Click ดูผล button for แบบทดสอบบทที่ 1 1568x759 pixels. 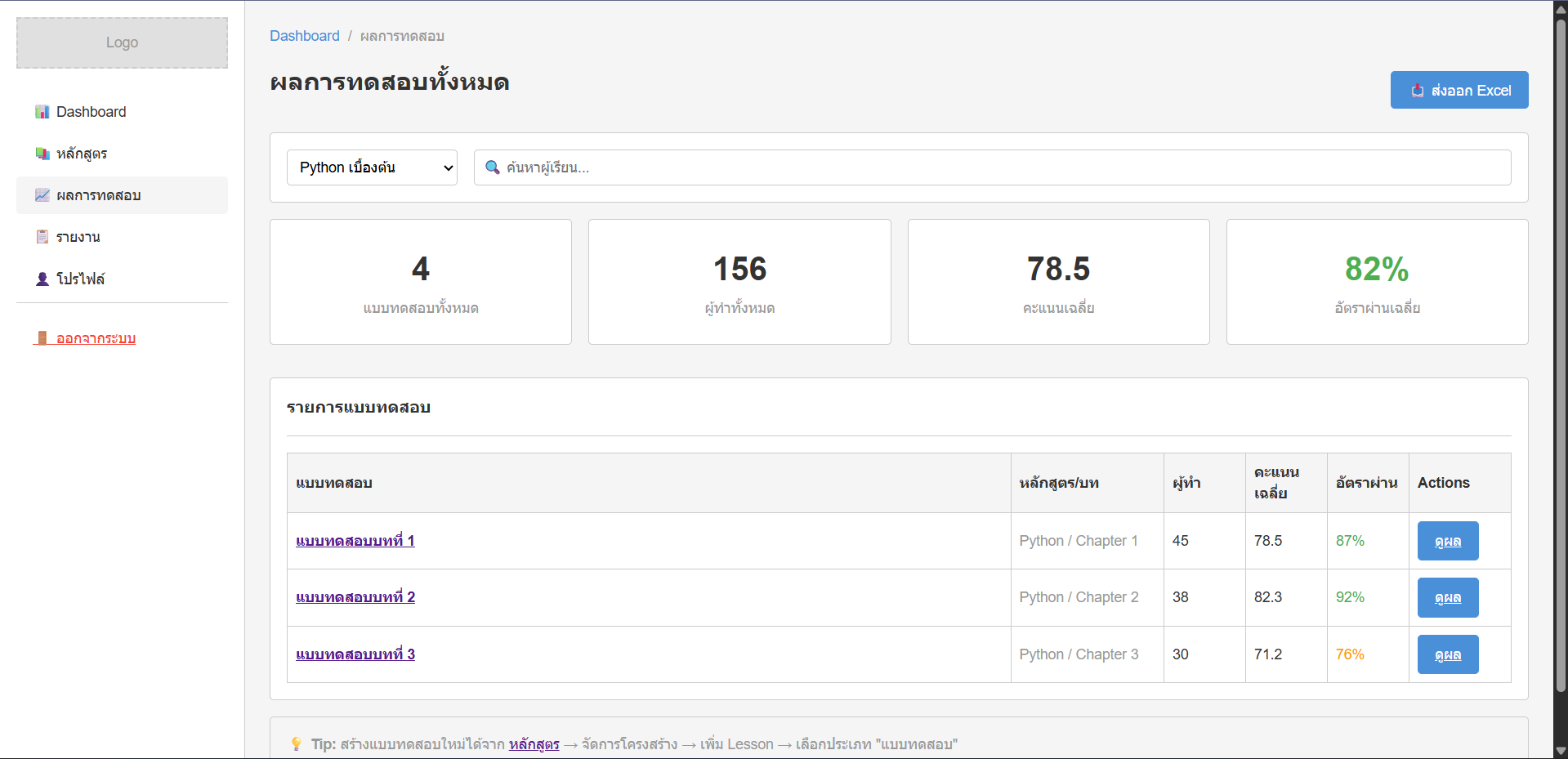pos(1447,541)
